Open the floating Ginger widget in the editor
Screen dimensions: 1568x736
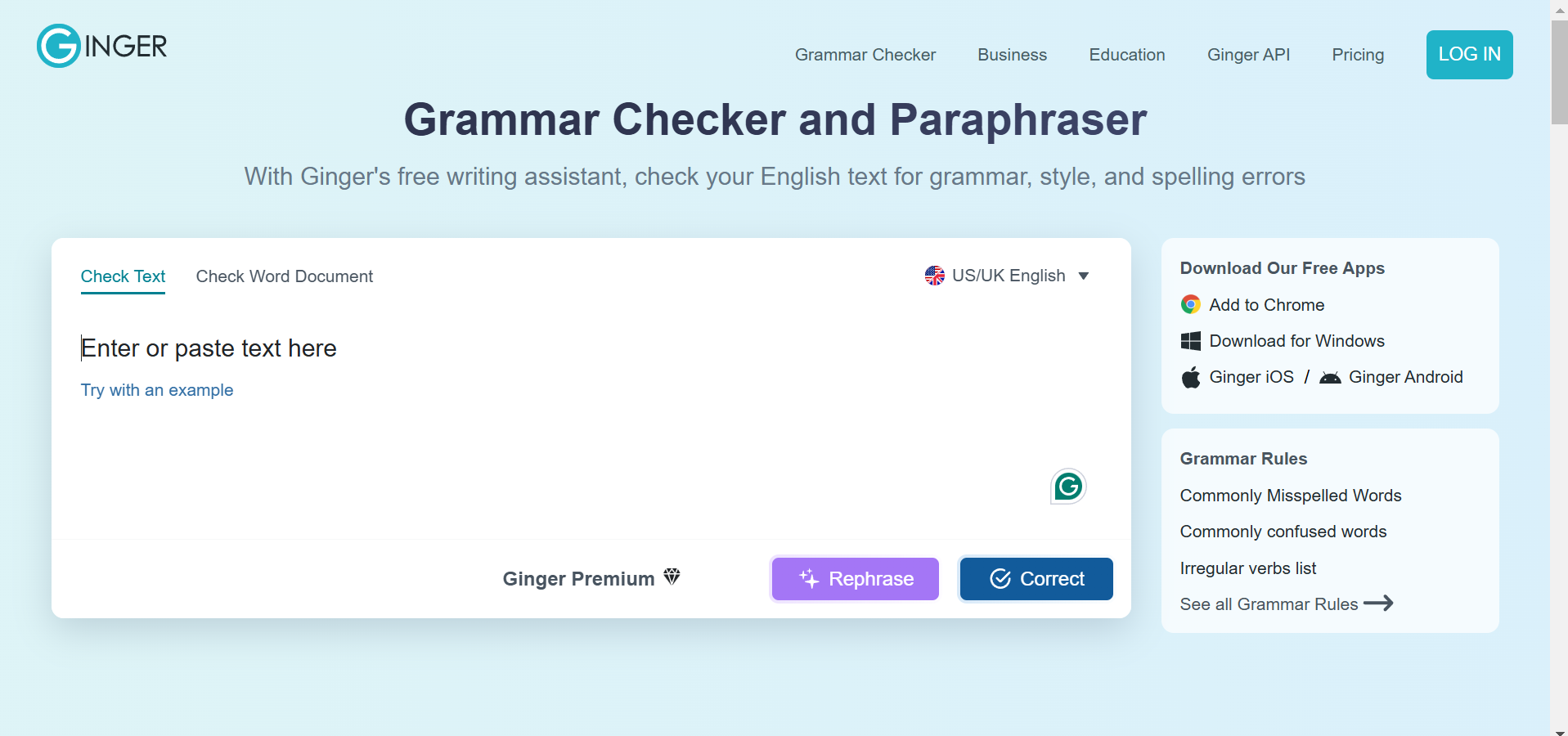pyautogui.click(x=1067, y=486)
